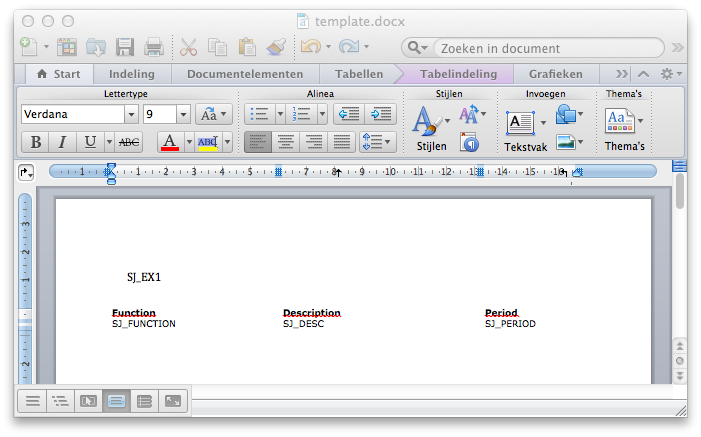701x437 pixels.
Task: Open line spacing options
Action: click(377, 142)
